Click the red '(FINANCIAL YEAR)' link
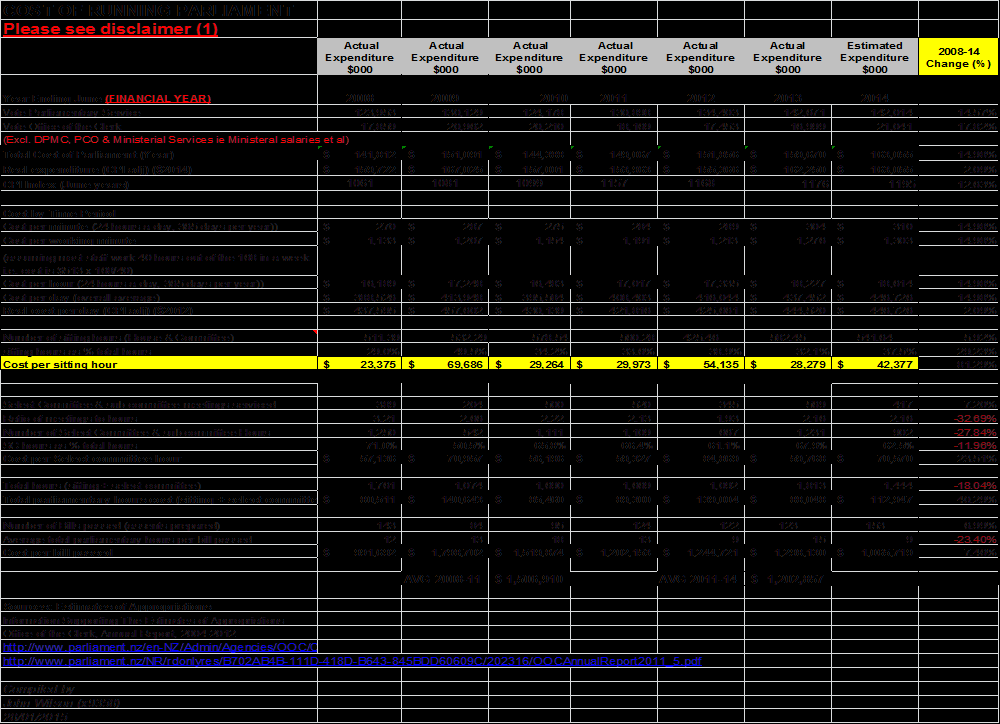 click(x=158, y=98)
